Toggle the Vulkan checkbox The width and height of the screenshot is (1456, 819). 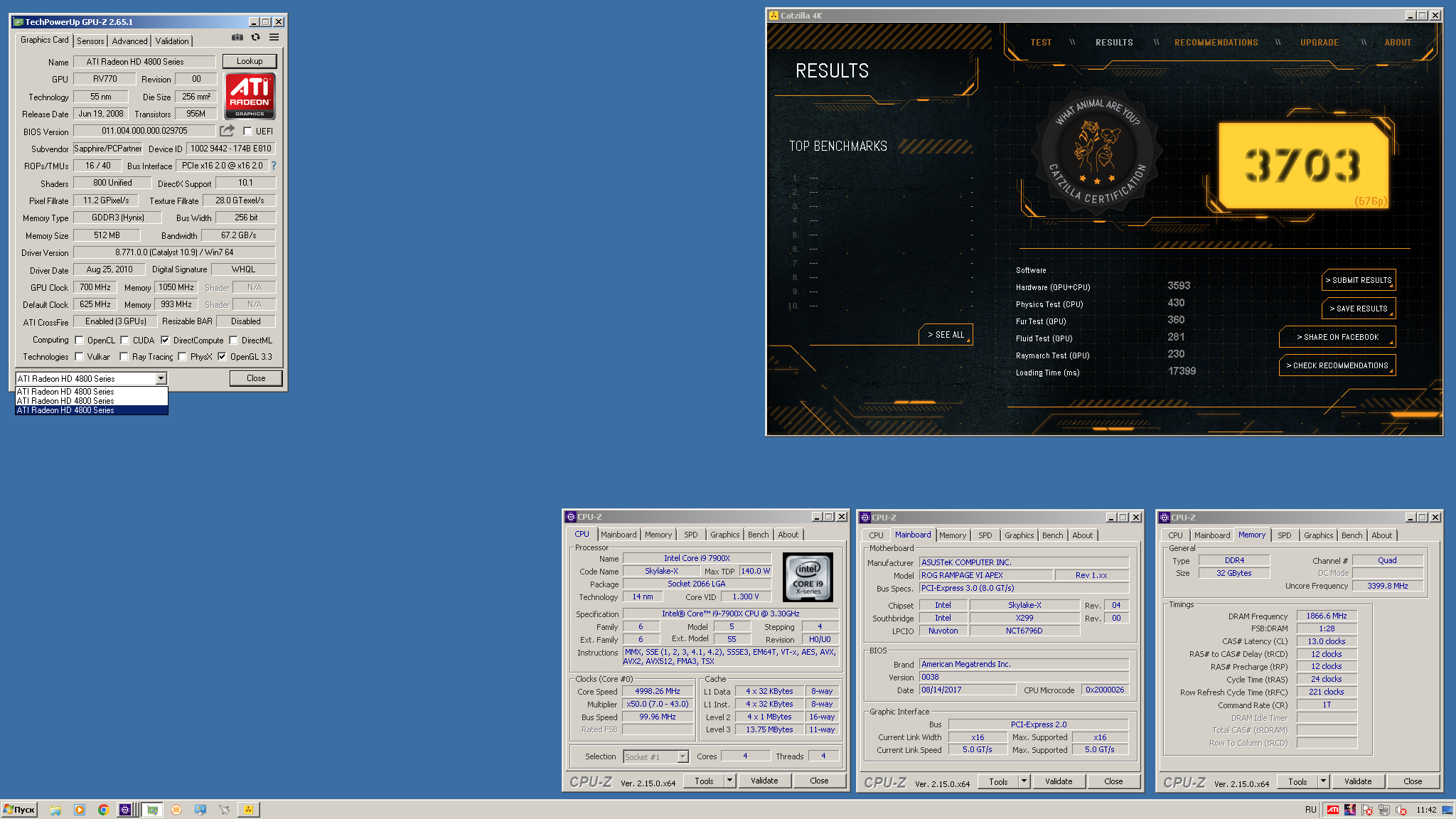tap(80, 357)
